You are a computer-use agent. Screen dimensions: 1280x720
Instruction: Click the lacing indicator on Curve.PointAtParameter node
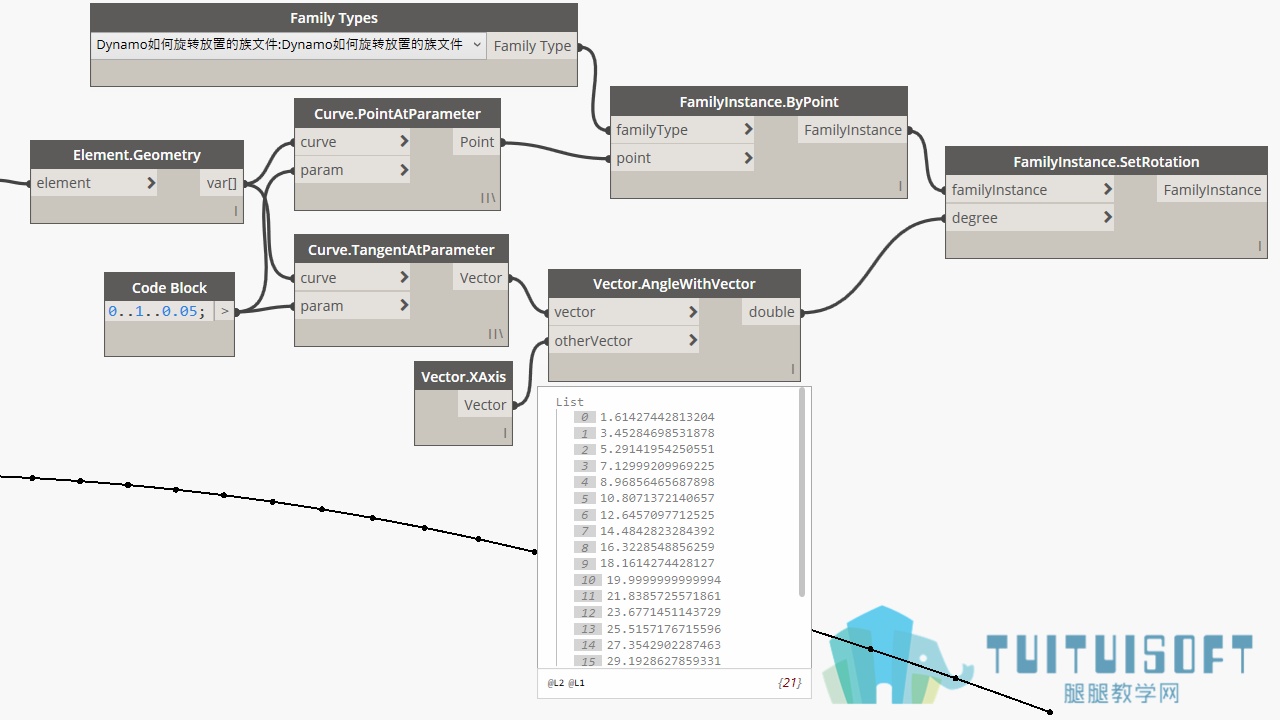pos(488,198)
